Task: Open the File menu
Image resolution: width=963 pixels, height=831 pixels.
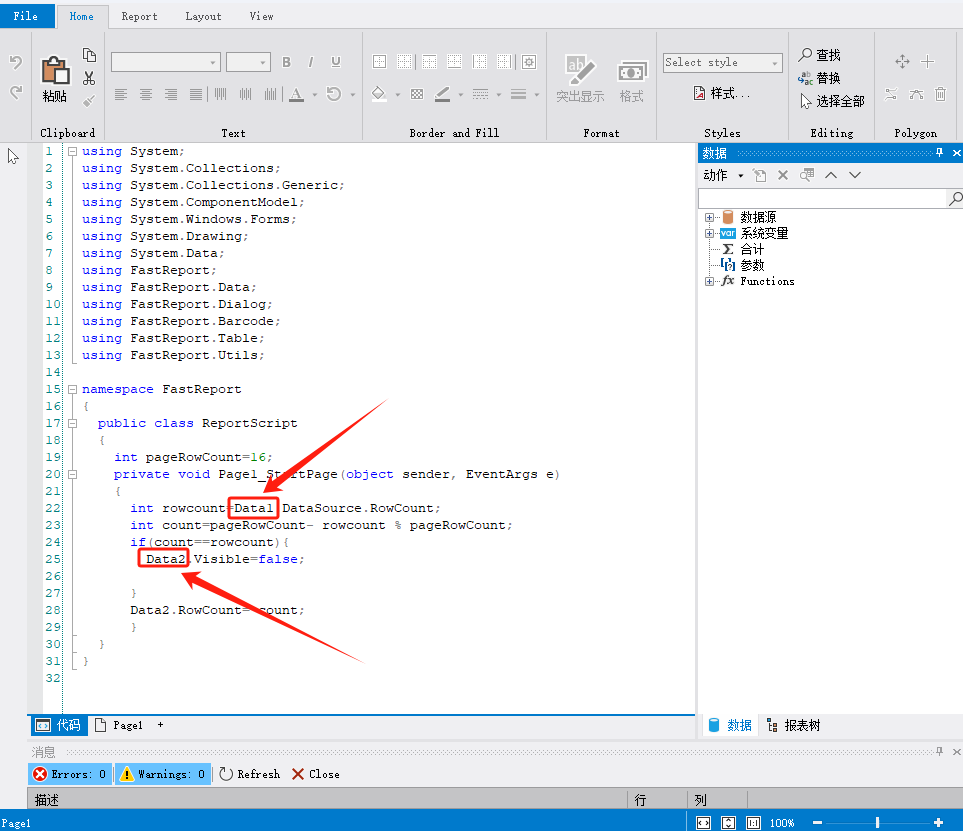Action: (x=26, y=16)
